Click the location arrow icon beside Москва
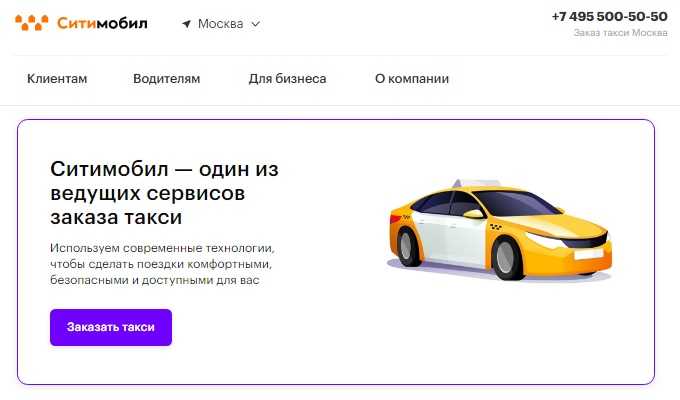This screenshot has height=400, width=680. pos(186,24)
